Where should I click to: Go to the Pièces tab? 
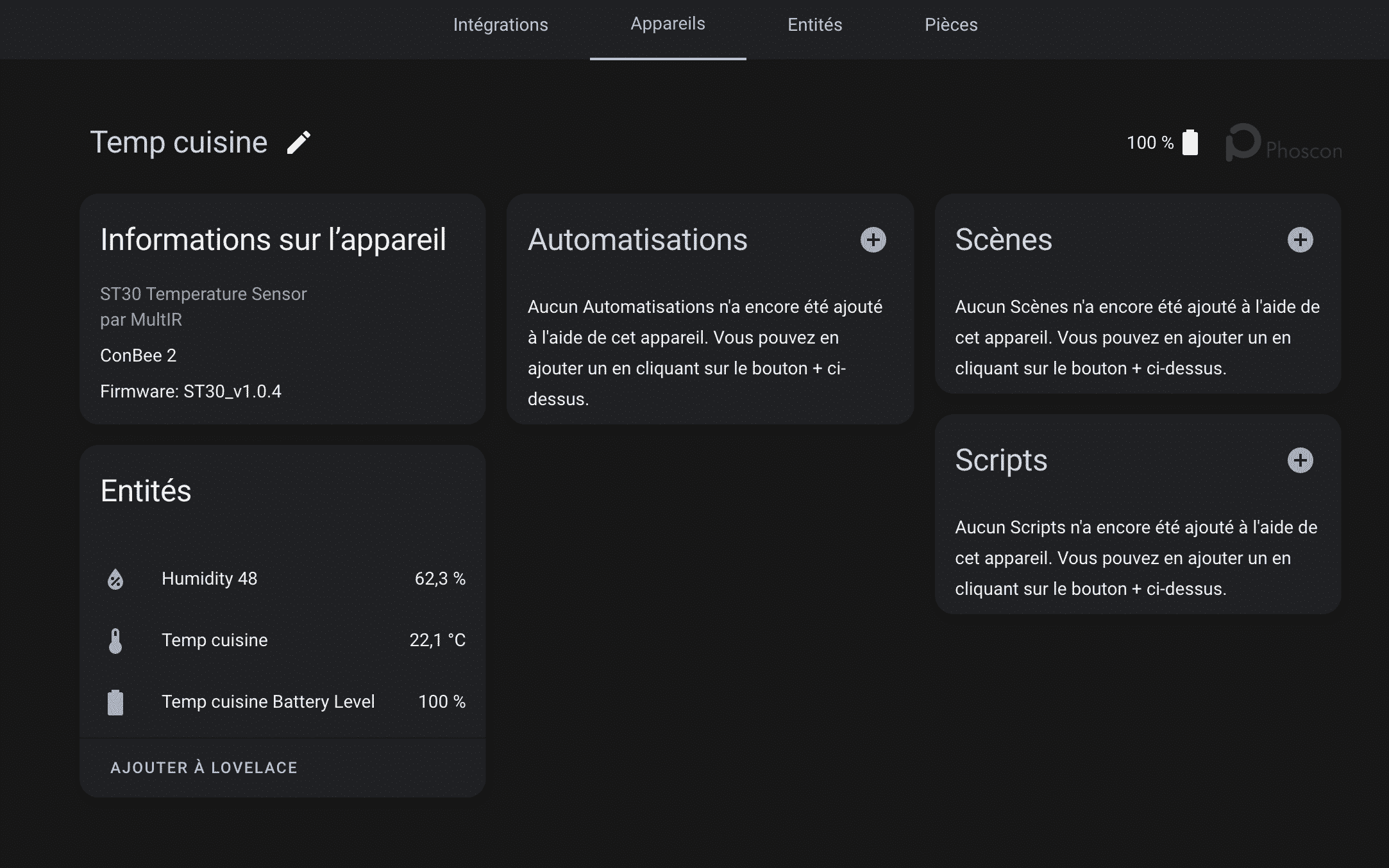coord(951,25)
